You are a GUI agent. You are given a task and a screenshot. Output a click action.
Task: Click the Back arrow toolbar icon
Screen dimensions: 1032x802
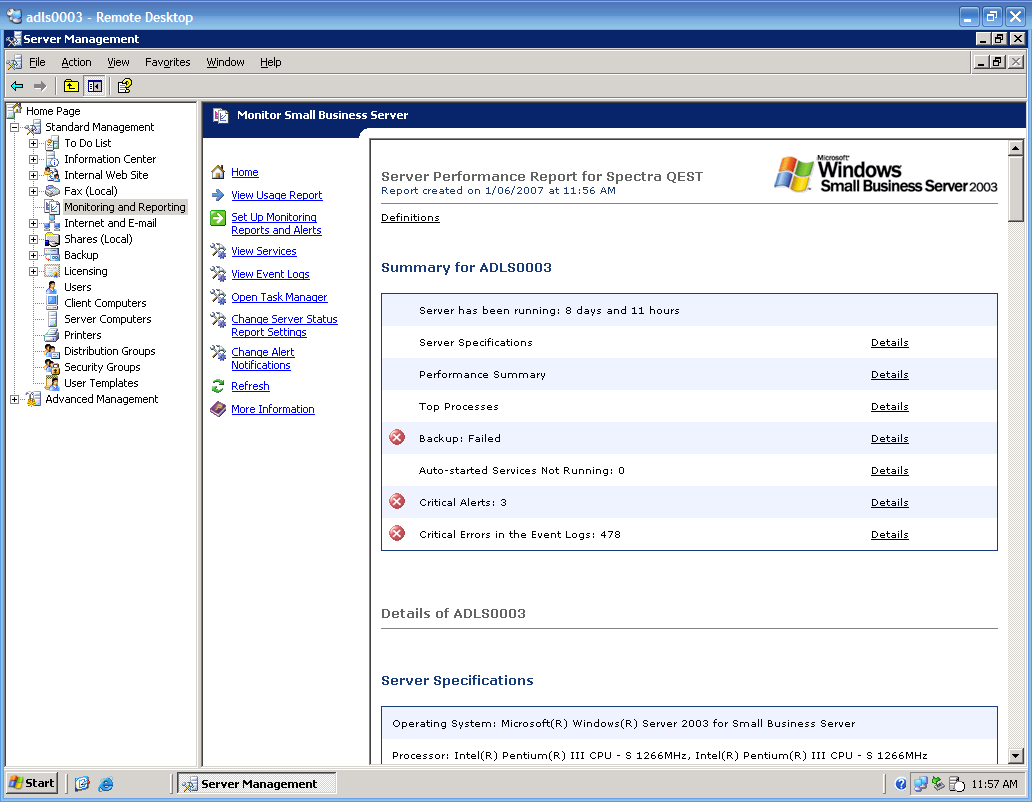[17, 86]
